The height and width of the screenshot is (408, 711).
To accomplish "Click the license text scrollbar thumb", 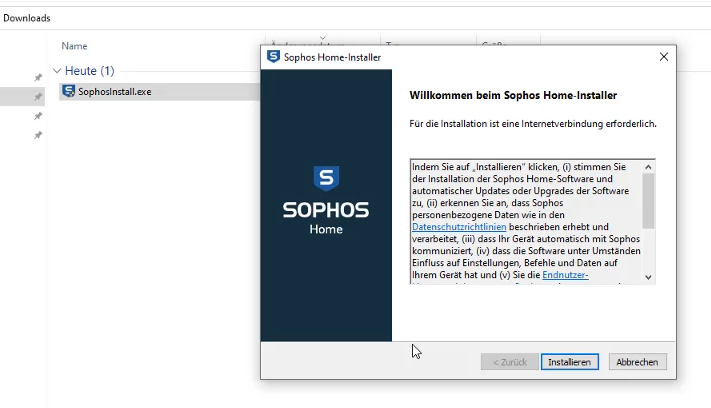I will pyautogui.click(x=648, y=201).
